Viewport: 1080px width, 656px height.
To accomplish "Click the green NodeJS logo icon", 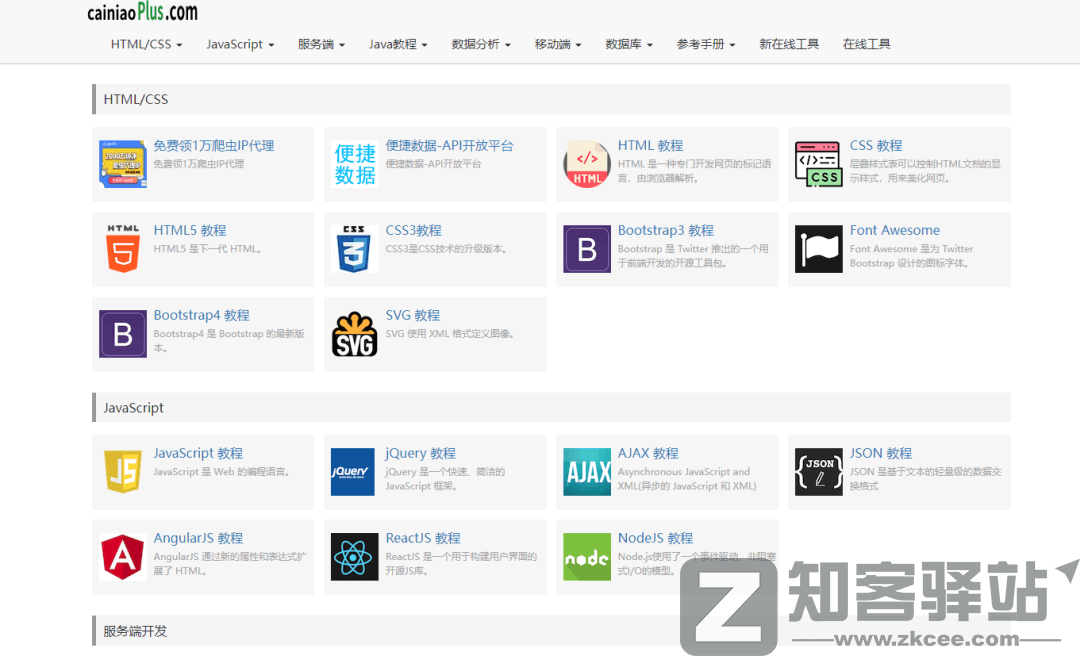I will [x=586, y=557].
